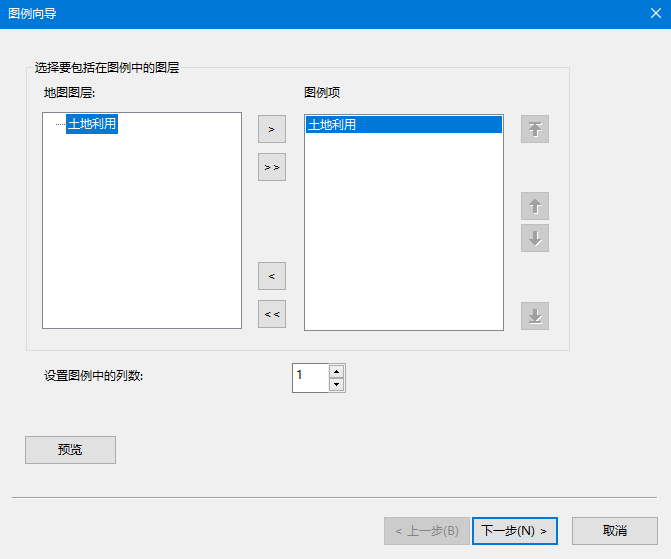Cancel the wizard with 取消

(615, 531)
